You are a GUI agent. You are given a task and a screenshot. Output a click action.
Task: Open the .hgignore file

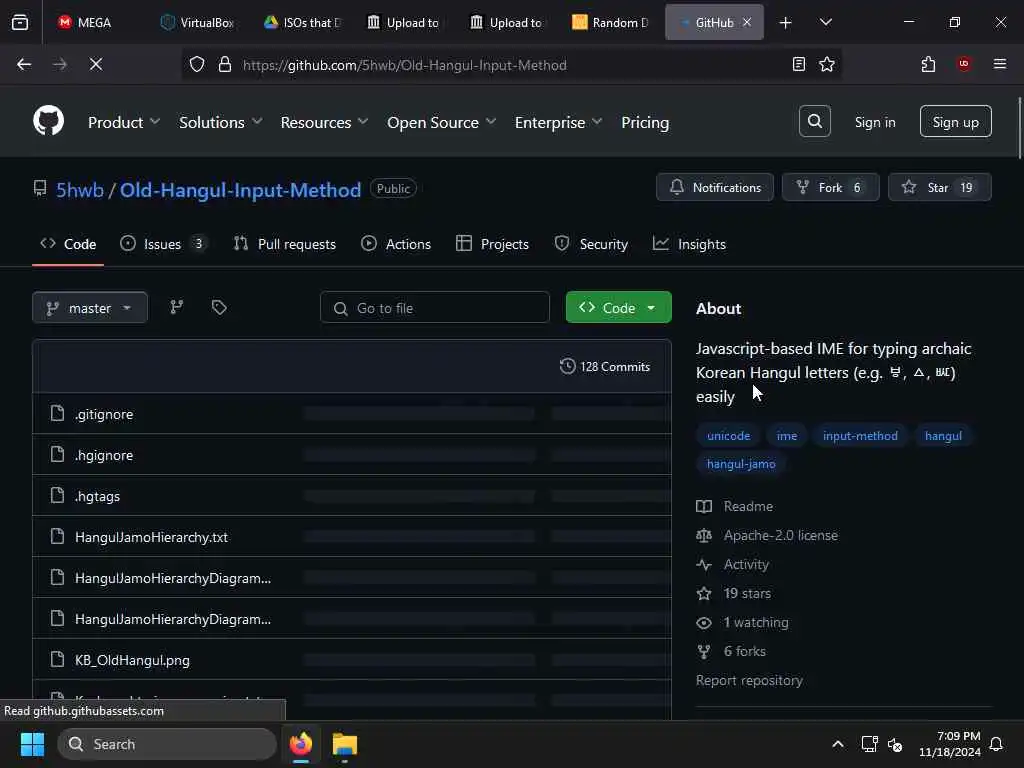(x=104, y=455)
